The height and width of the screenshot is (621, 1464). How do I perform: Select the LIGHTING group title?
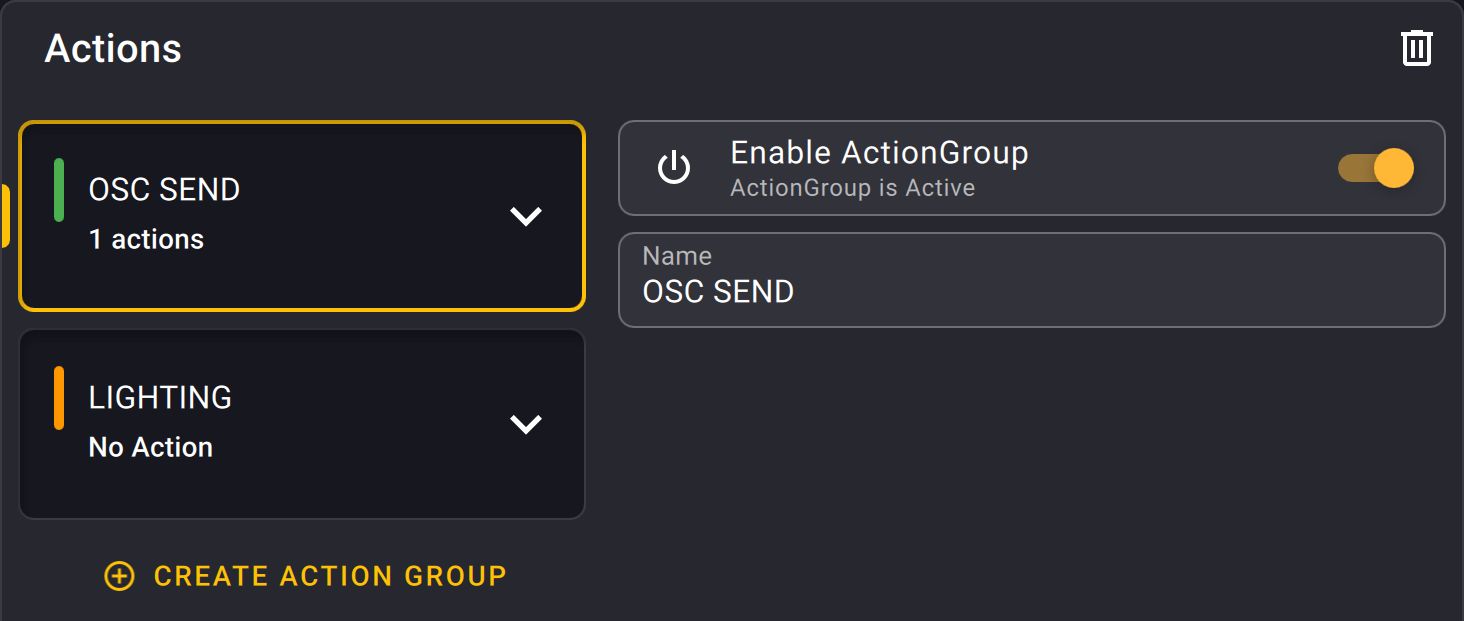tap(160, 398)
